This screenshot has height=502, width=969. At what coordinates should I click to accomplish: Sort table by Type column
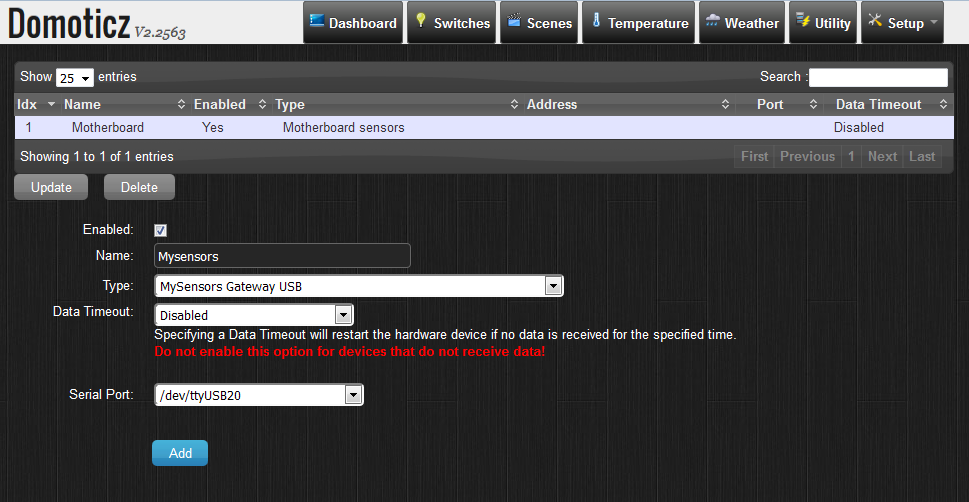[397, 104]
